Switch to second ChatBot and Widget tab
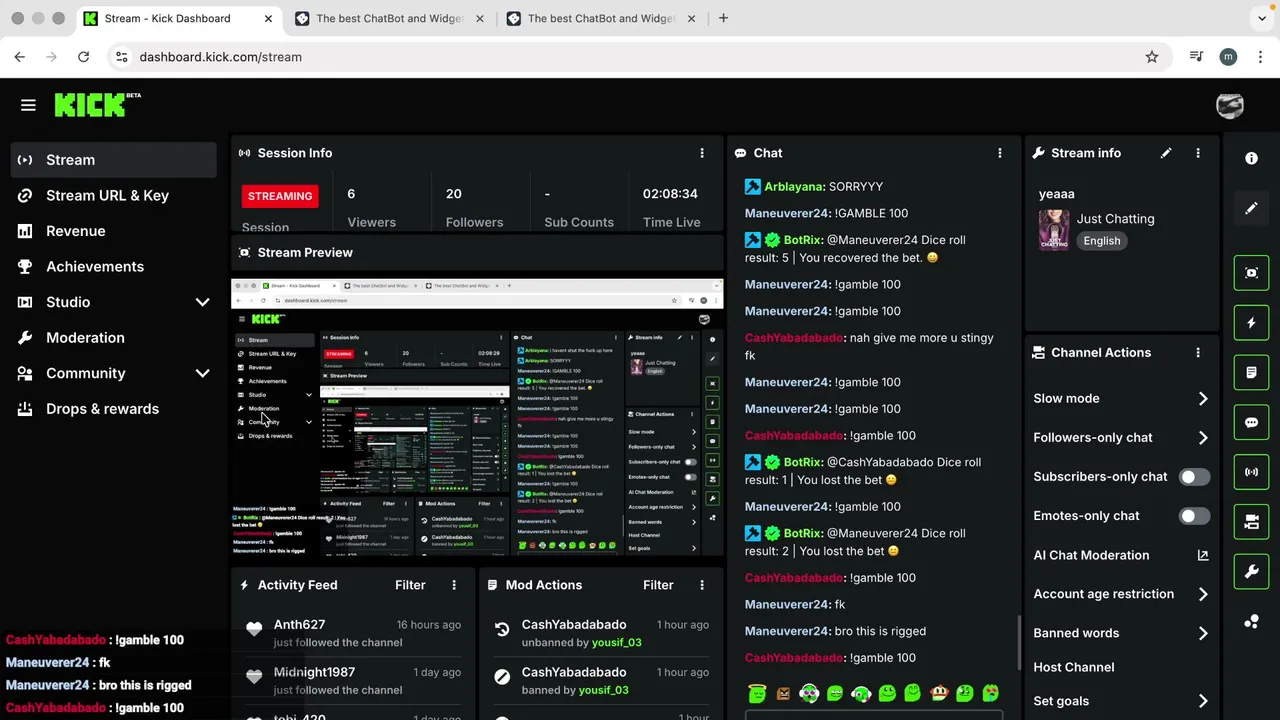1280x720 pixels. point(390,18)
